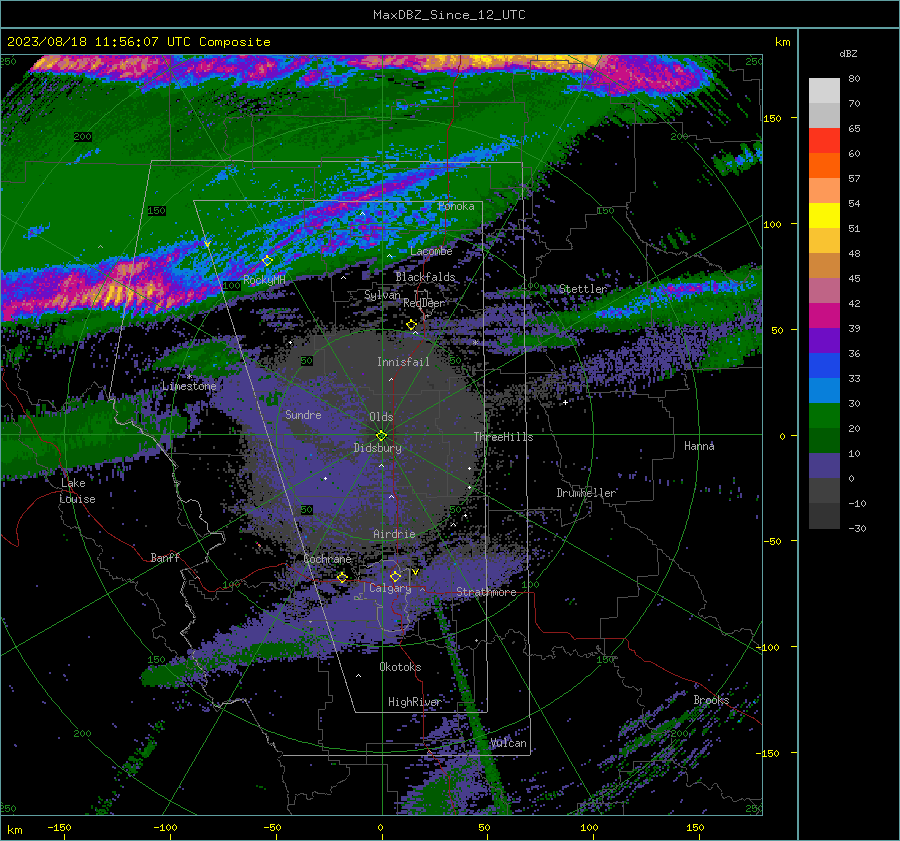Click the Banff label

point(165,557)
